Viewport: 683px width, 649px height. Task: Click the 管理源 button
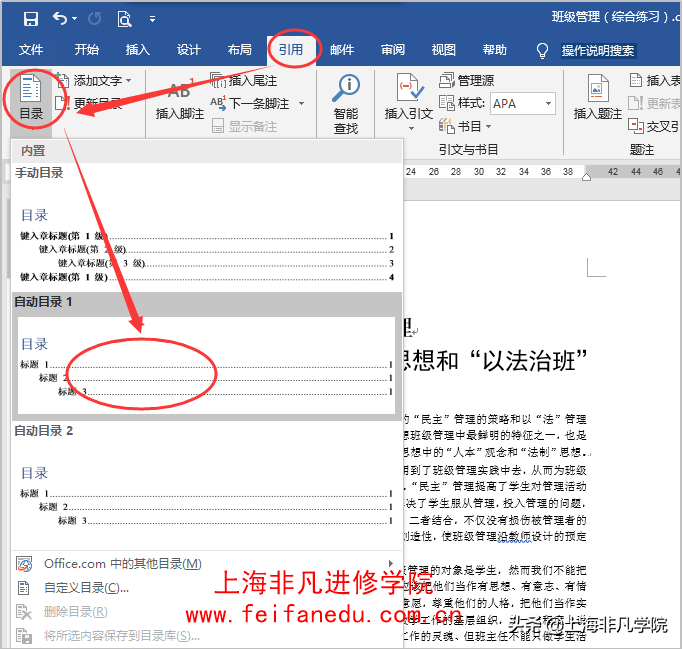[x=467, y=81]
